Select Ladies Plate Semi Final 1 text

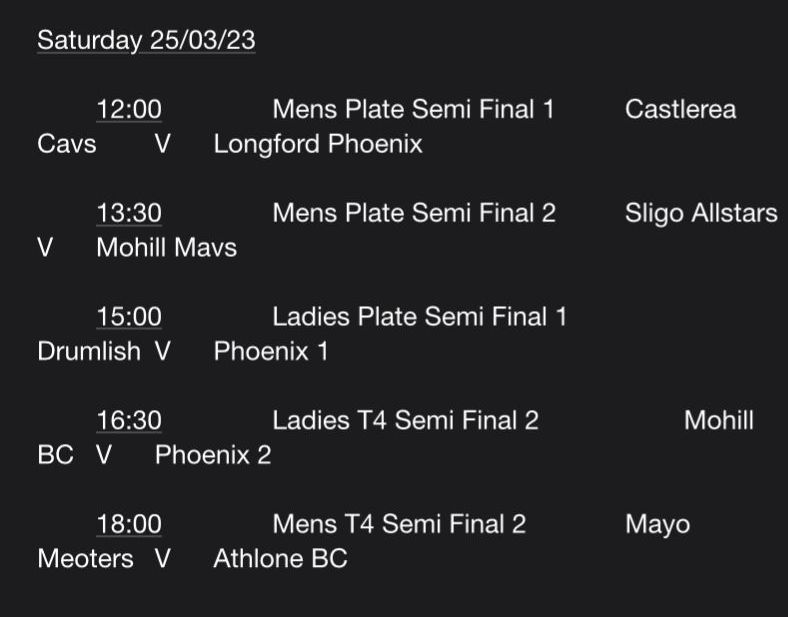(420, 317)
